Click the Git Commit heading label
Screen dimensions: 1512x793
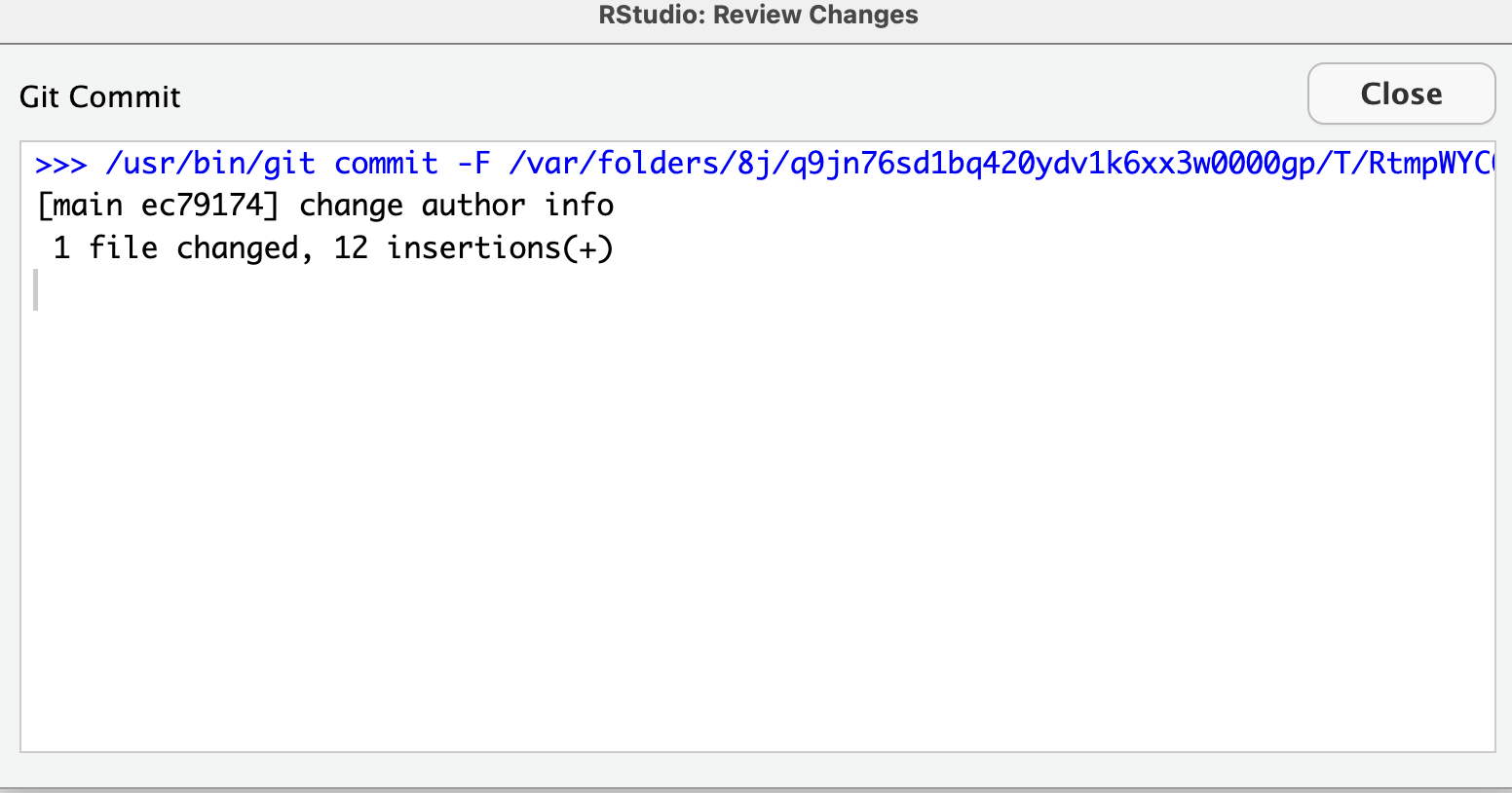coord(100,96)
